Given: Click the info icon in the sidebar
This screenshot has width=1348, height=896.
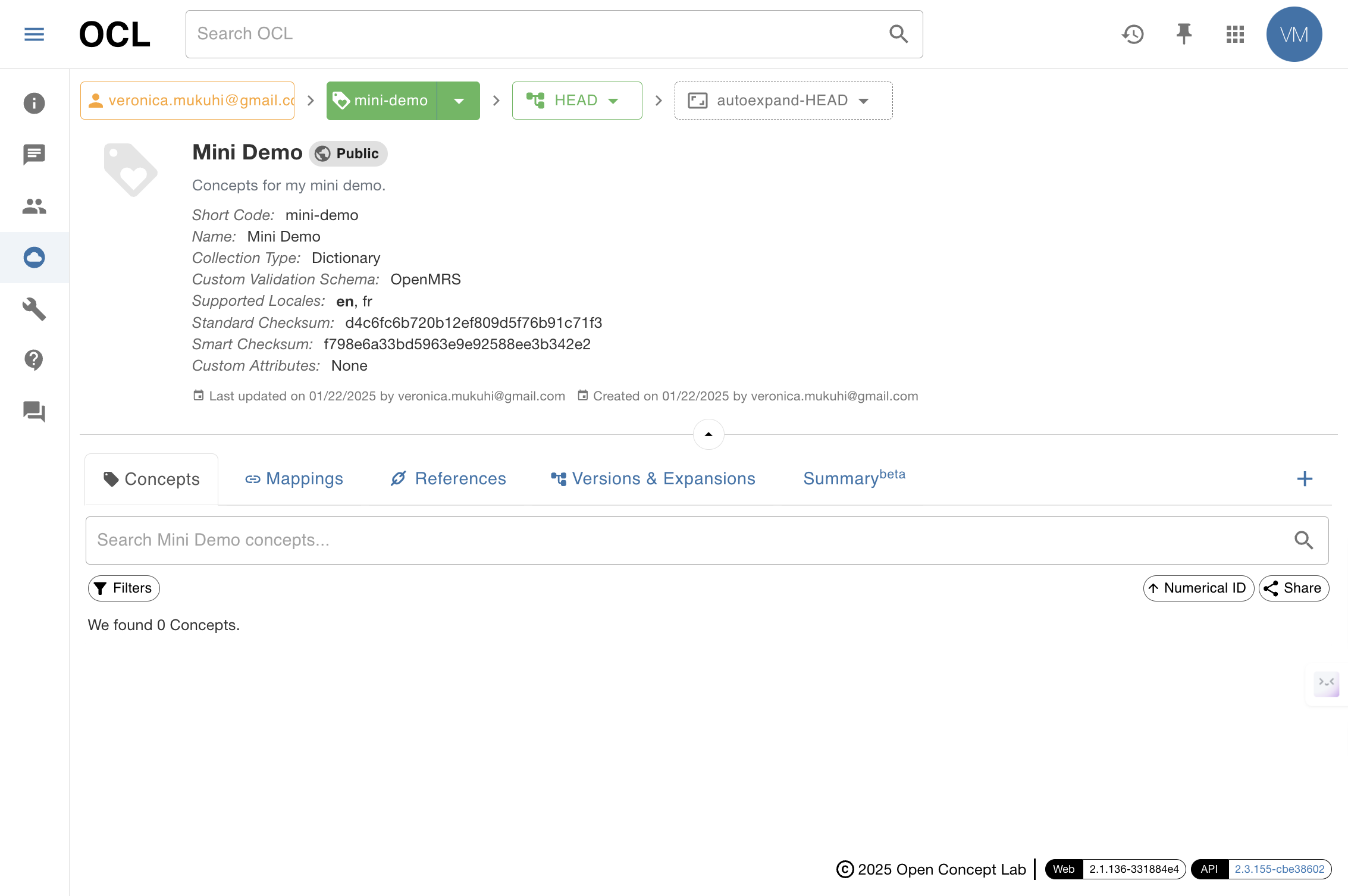Looking at the screenshot, I should click(x=34, y=103).
